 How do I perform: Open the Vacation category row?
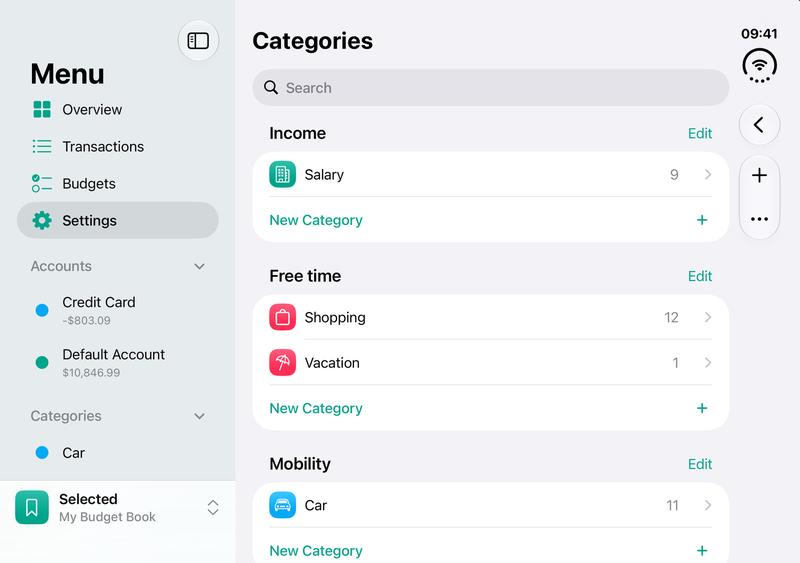point(490,362)
